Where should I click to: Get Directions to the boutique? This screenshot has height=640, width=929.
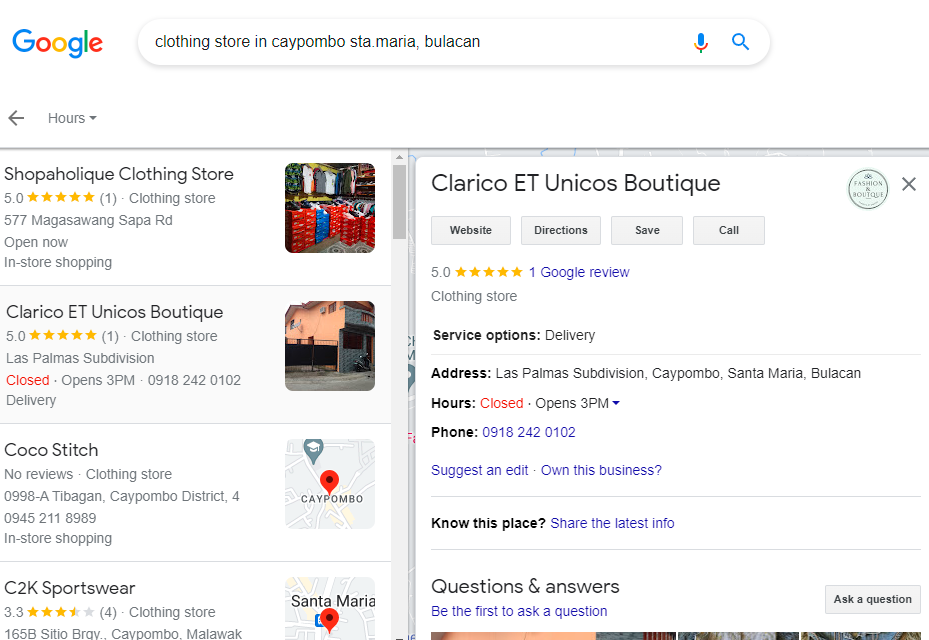tap(560, 230)
